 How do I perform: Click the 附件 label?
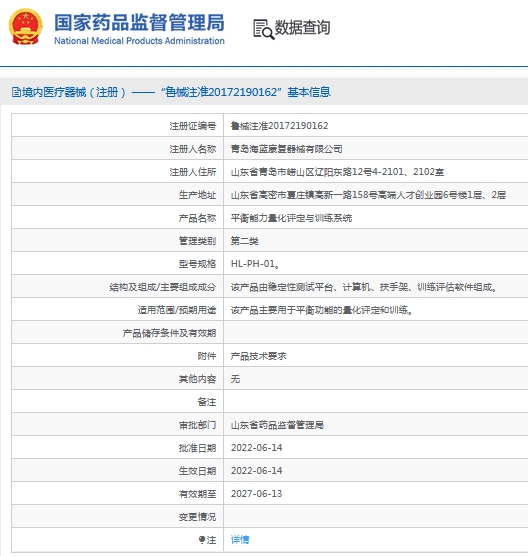[207, 356]
